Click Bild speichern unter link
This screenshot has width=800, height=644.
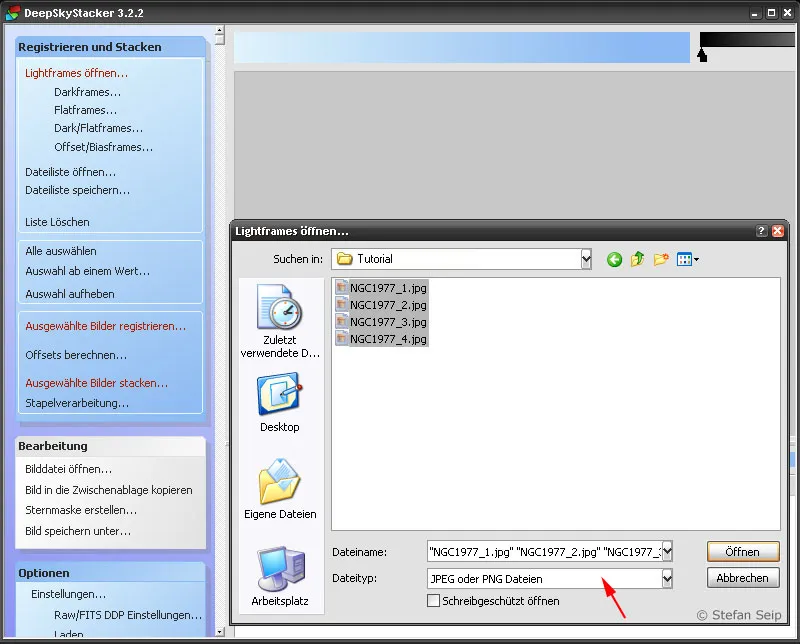pyautogui.click(x=78, y=531)
